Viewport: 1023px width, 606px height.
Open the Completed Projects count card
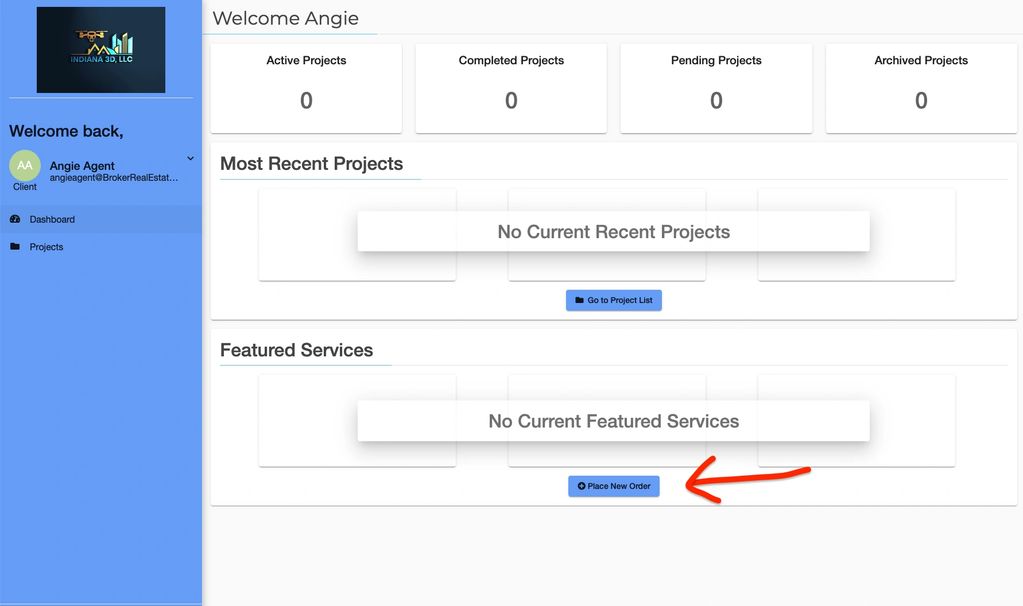(x=511, y=88)
